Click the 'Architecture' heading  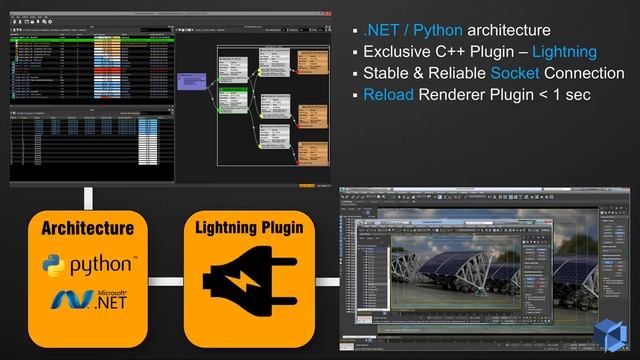point(88,228)
